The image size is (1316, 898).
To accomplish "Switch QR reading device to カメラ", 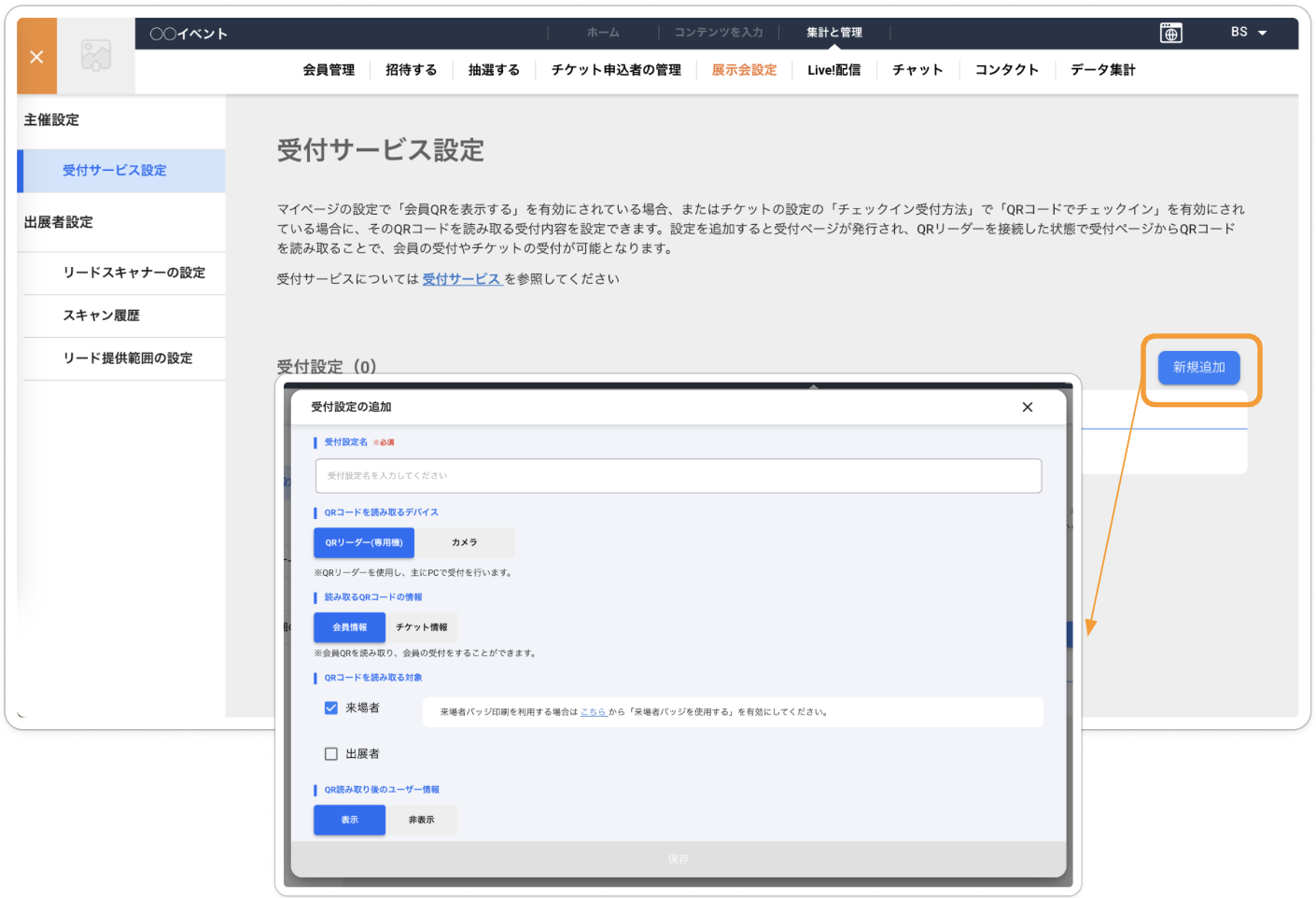I will pyautogui.click(x=464, y=542).
